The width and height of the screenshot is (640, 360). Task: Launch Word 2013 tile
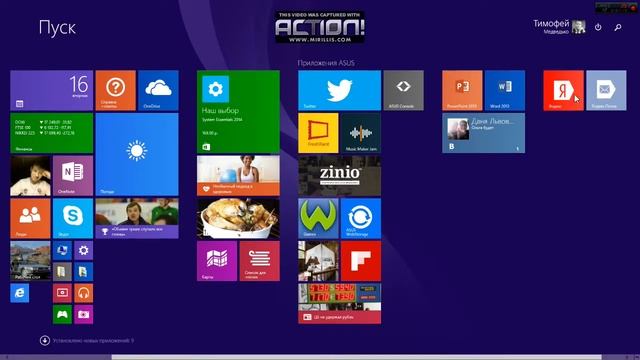click(505, 90)
